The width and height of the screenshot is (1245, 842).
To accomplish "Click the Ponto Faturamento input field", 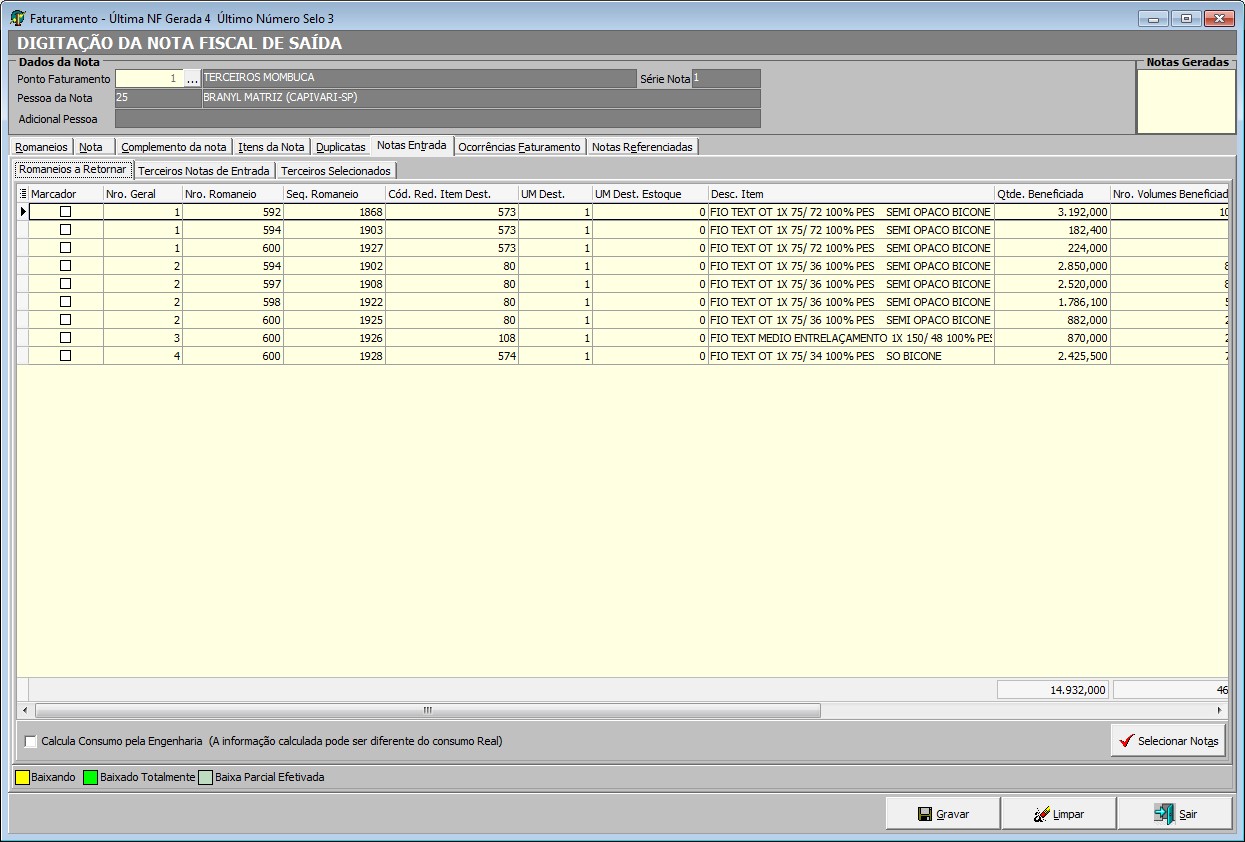I will (x=149, y=79).
